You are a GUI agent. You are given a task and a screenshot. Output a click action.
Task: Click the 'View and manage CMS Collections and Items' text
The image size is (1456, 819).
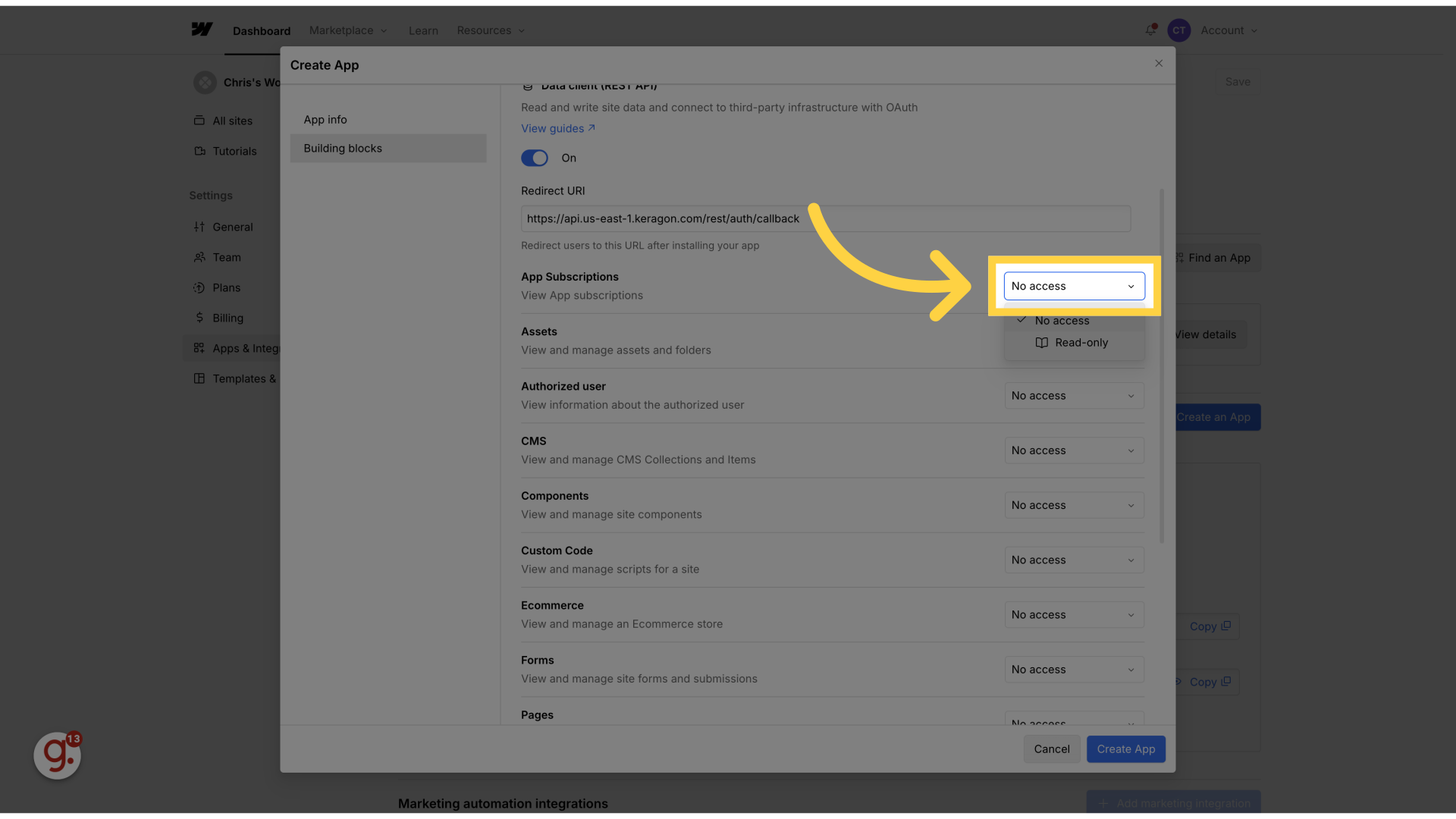638,460
